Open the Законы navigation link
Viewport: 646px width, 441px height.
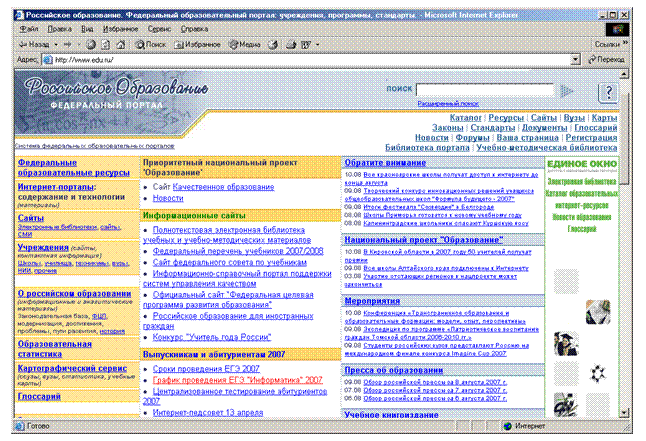coord(447,128)
